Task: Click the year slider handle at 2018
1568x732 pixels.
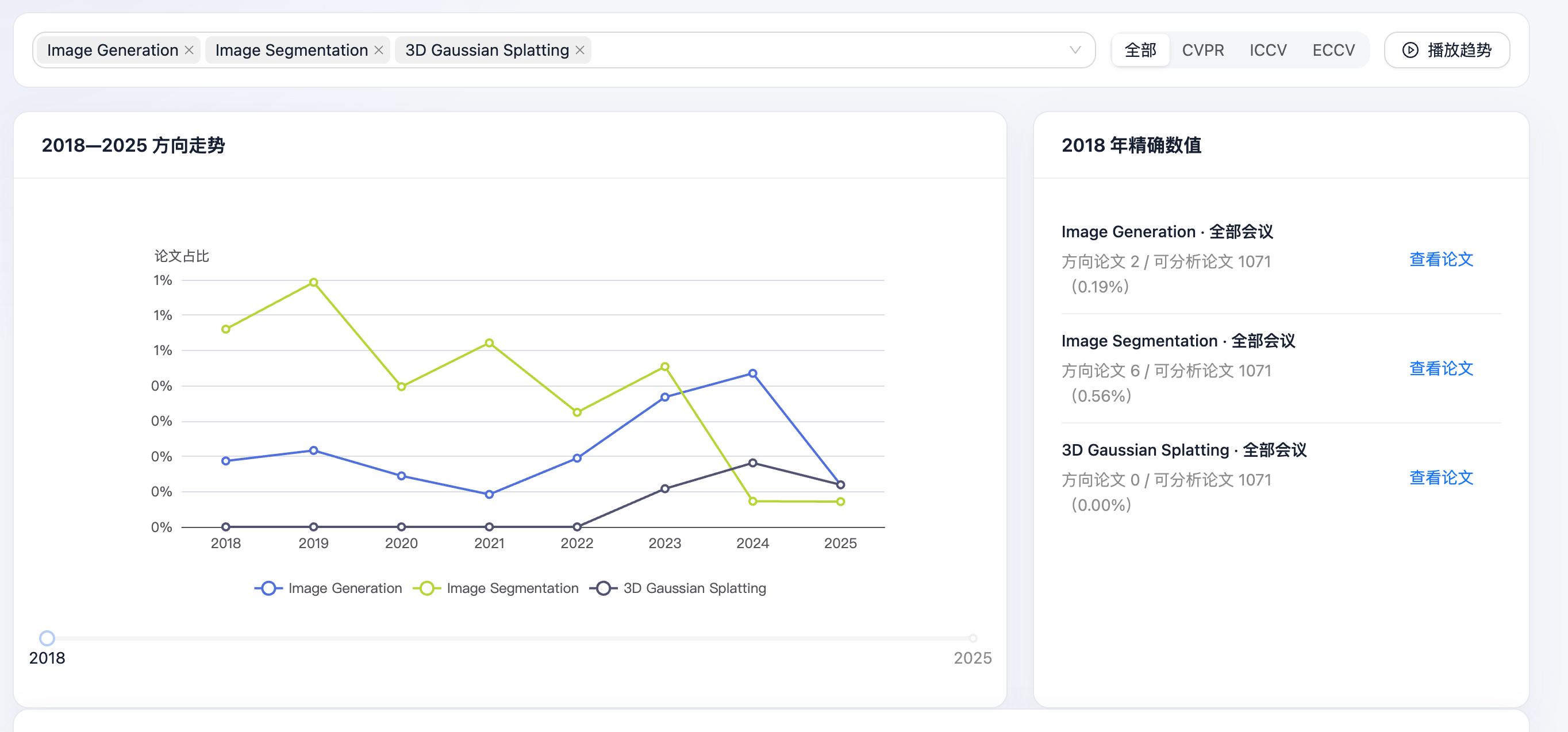Action: pos(47,638)
